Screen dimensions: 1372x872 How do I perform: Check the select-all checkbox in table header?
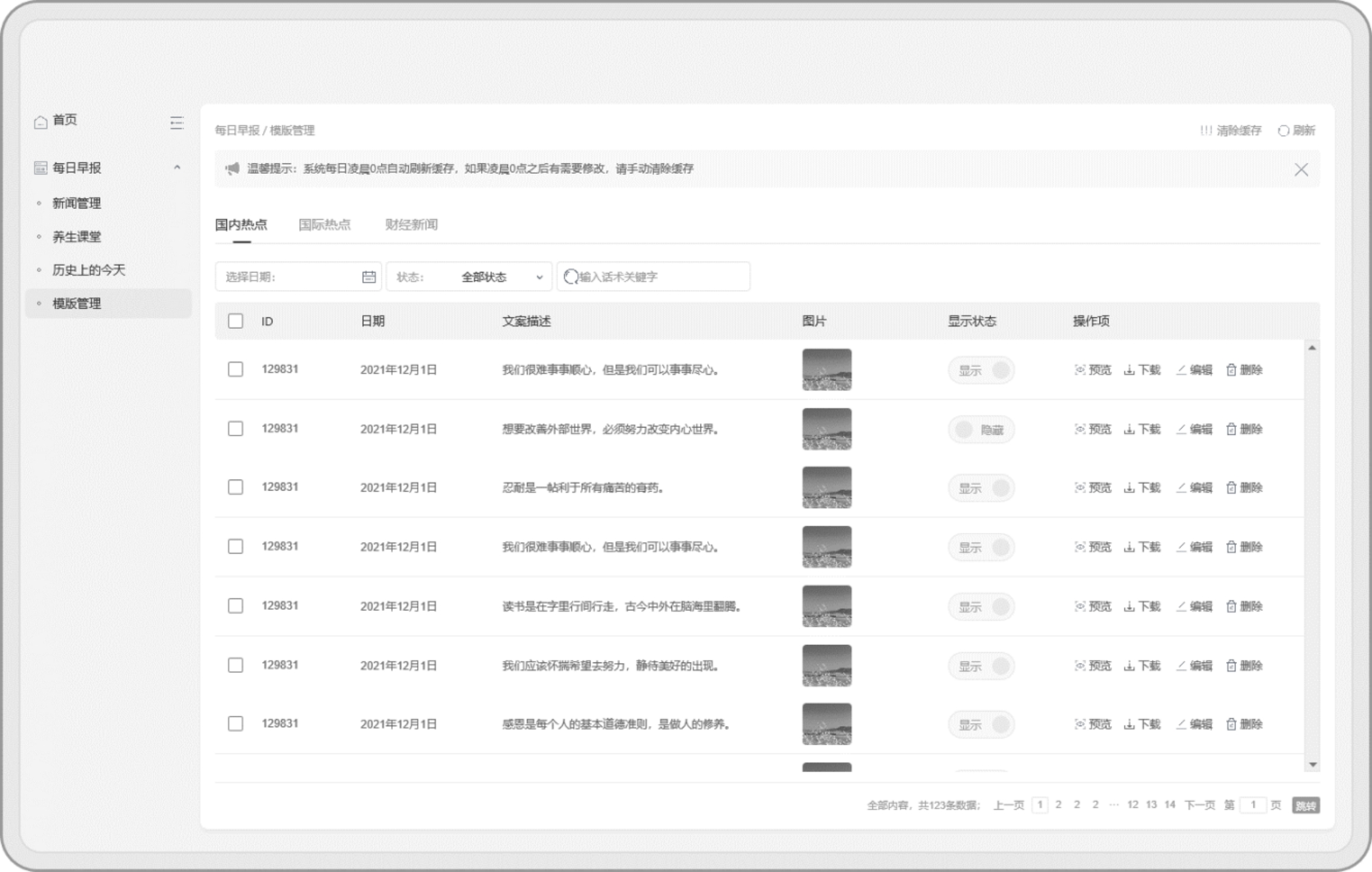(x=236, y=321)
